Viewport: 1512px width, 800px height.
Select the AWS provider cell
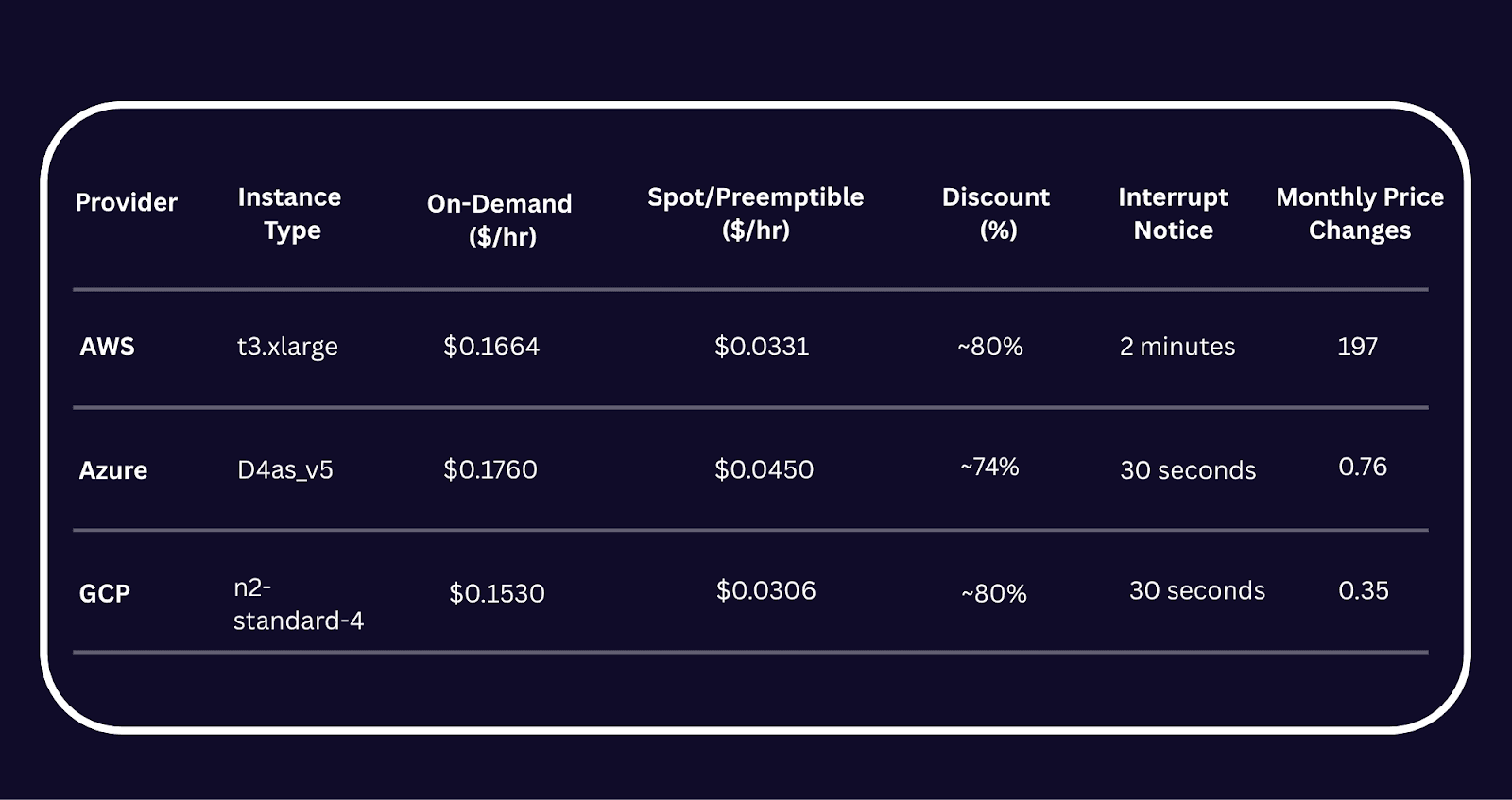coord(107,347)
